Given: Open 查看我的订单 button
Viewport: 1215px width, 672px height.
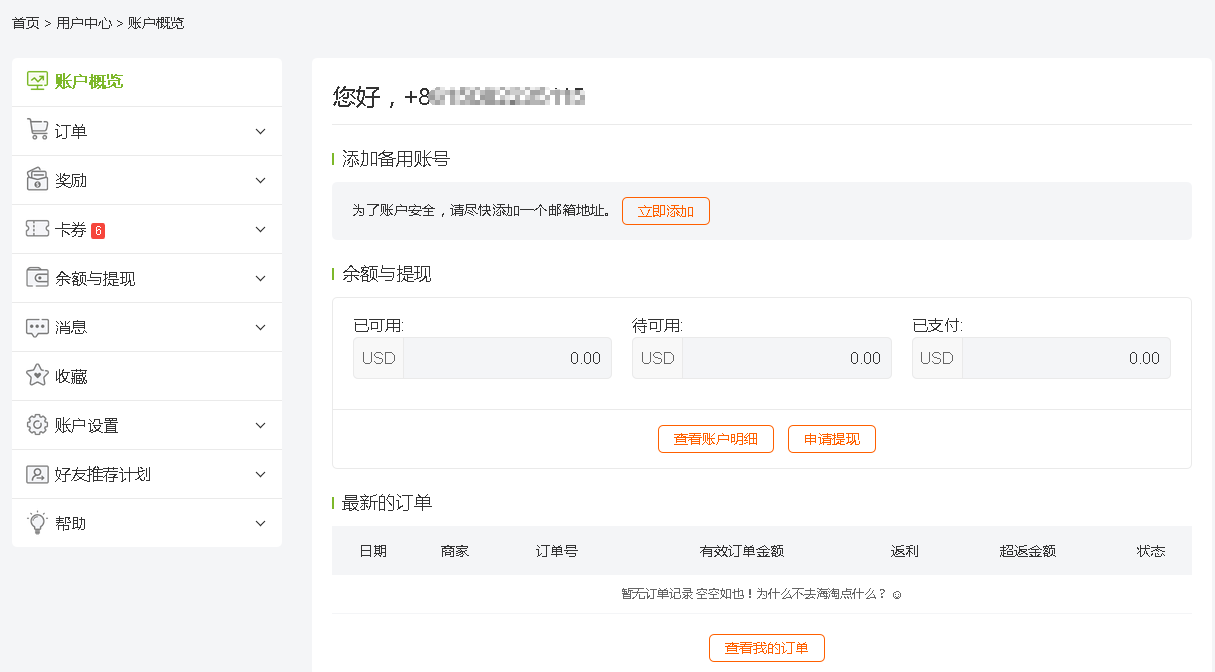Looking at the screenshot, I should 766,648.
